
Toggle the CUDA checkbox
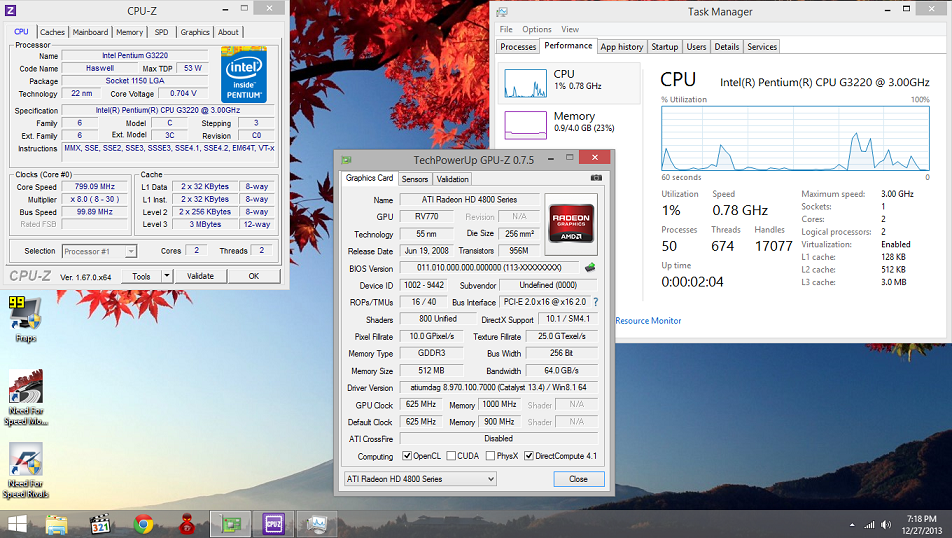(451, 456)
